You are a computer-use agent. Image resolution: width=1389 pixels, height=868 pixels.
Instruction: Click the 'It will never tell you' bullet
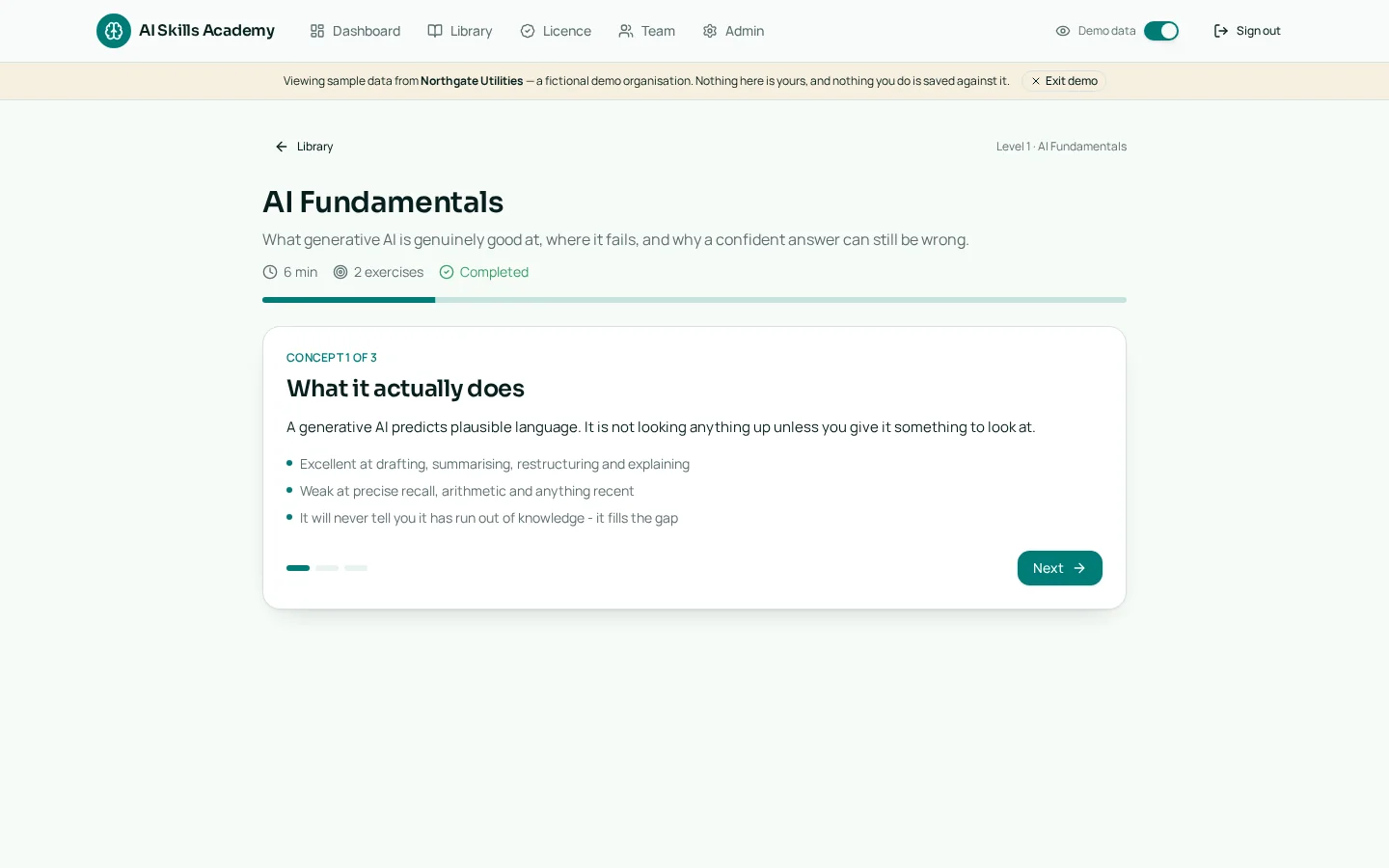coord(489,518)
